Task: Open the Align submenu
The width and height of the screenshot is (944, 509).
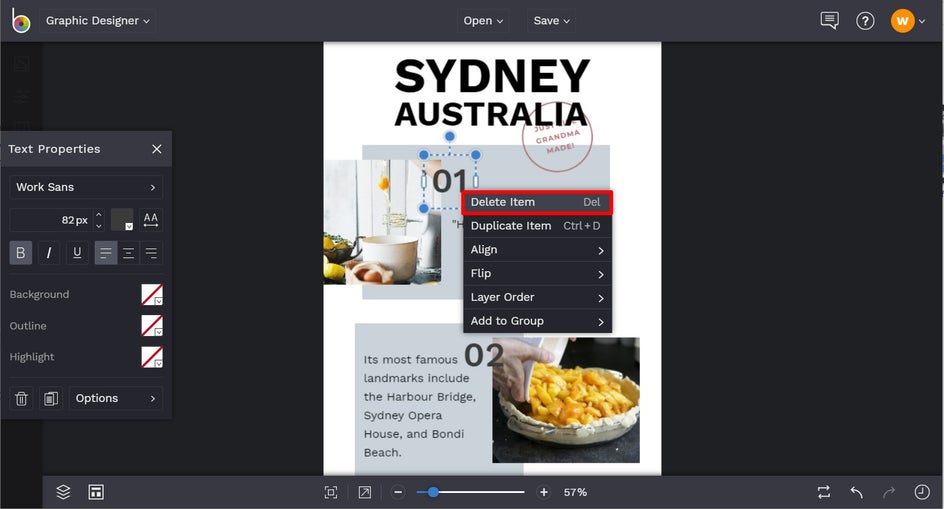Action: pos(537,250)
